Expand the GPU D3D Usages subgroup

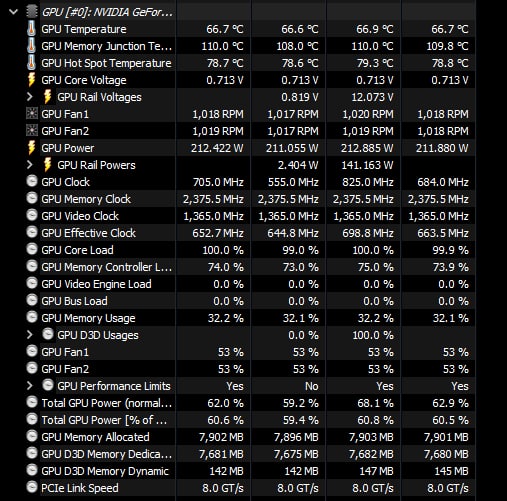pos(30,335)
